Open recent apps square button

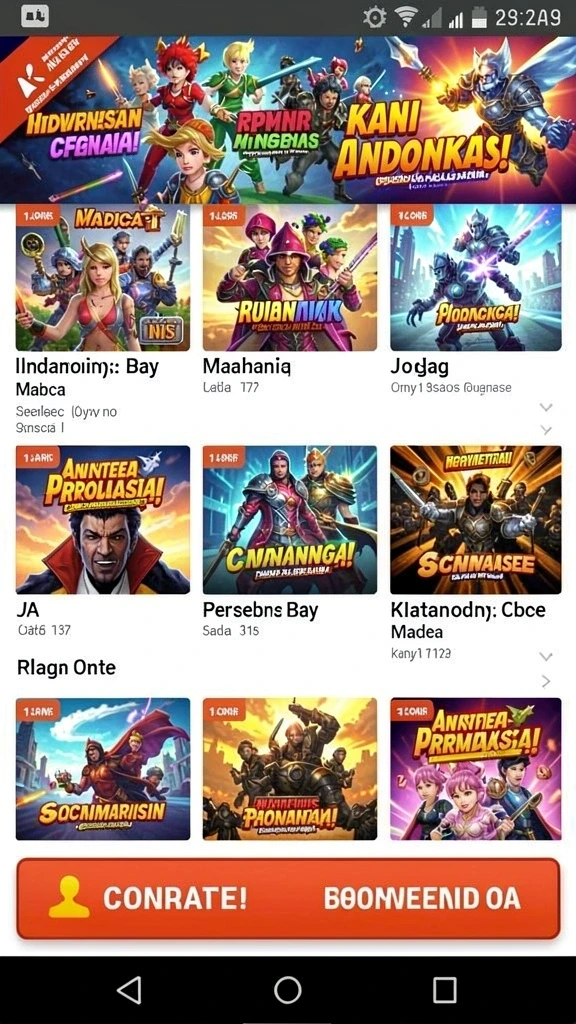pyautogui.click(x=445, y=990)
